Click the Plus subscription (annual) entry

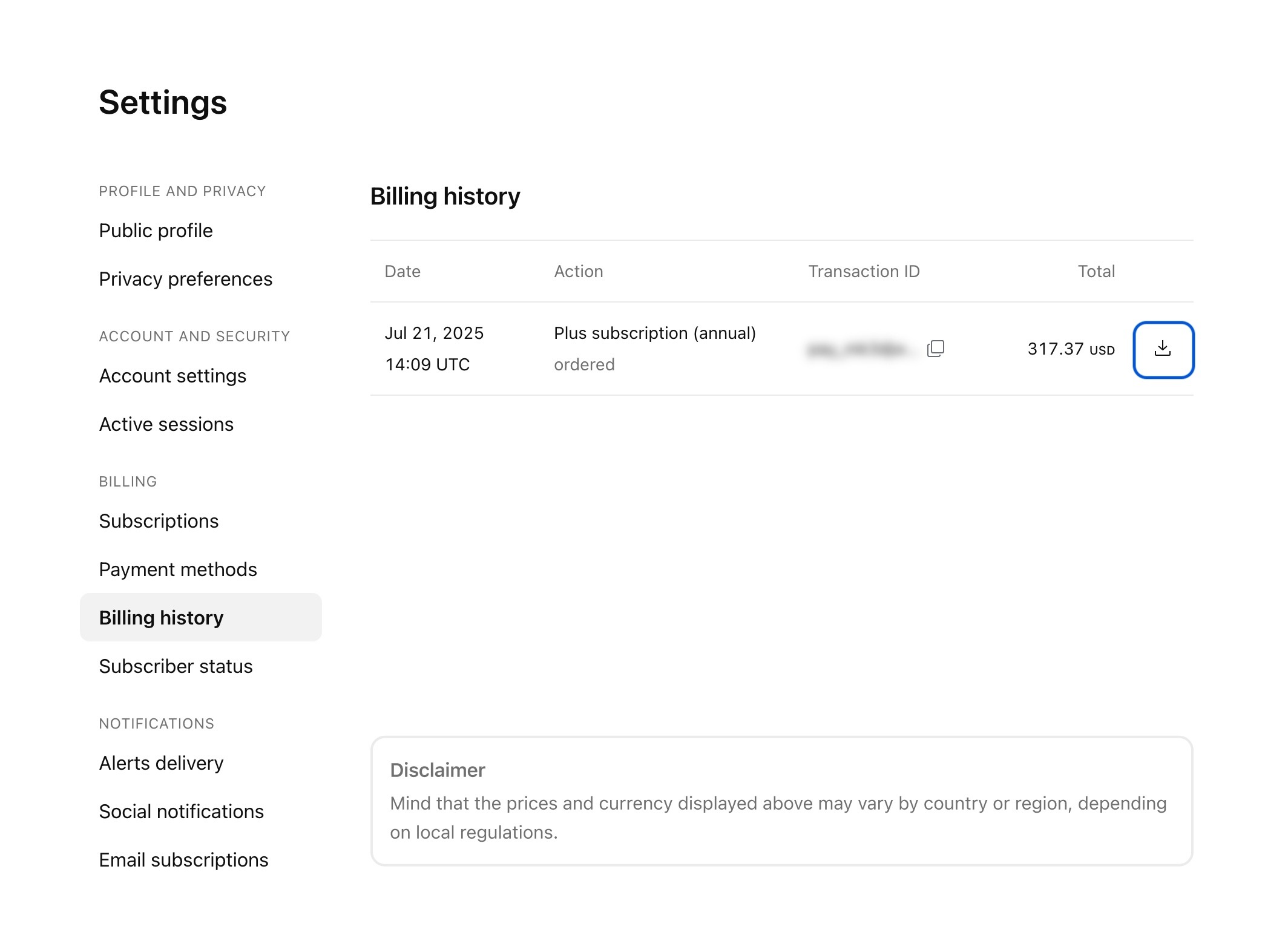654,333
